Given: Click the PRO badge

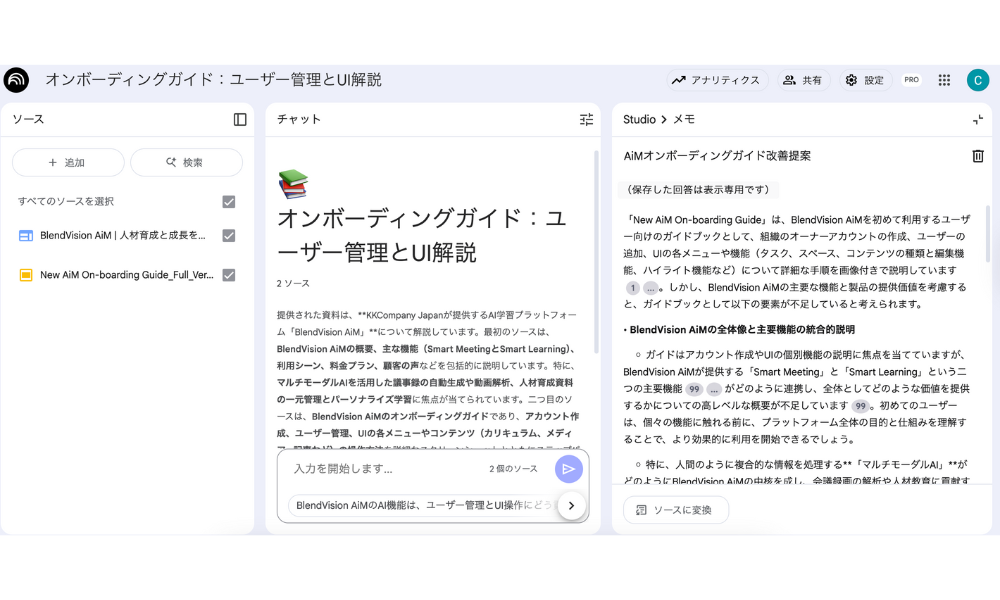Looking at the screenshot, I should click(x=911, y=80).
